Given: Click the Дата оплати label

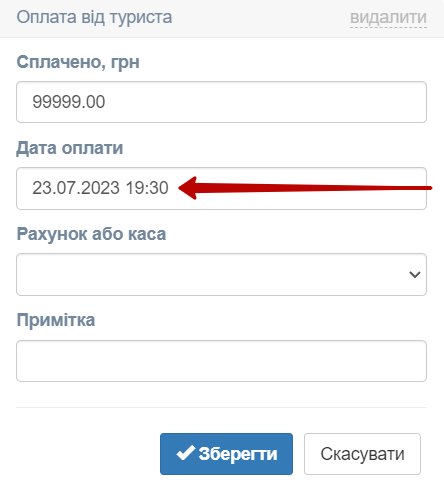Looking at the screenshot, I should [x=70, y=148].
